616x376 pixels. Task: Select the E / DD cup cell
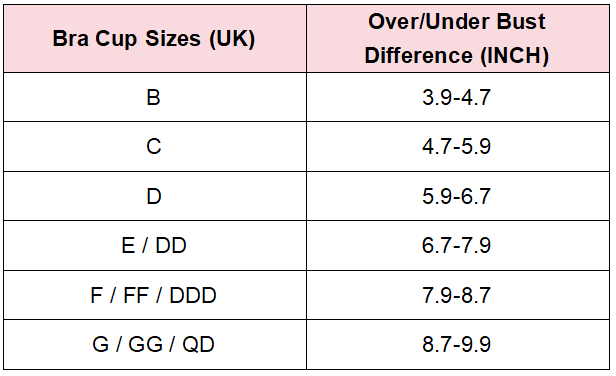pyautogui.click(x=155, y=246)
